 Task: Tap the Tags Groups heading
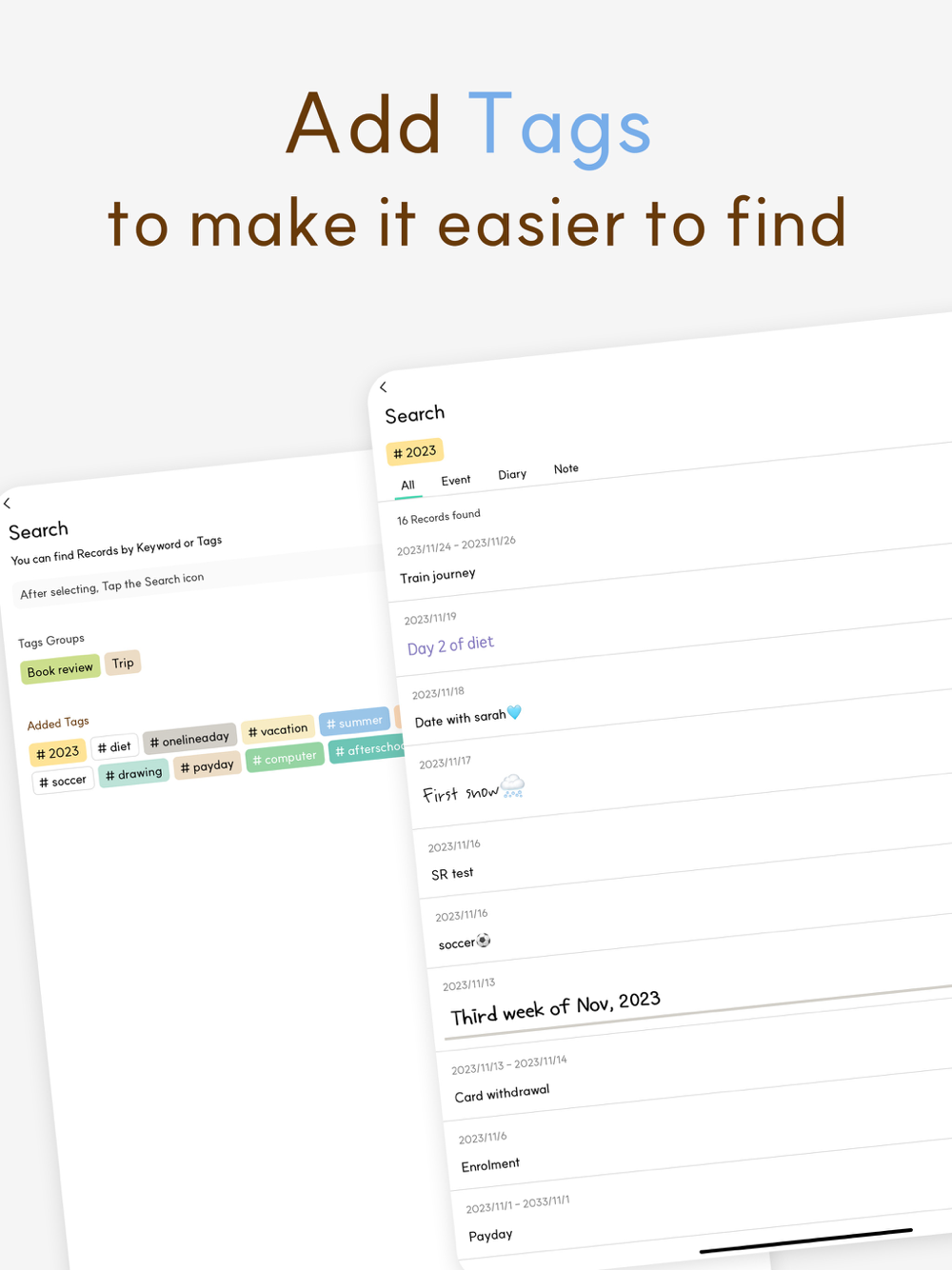coord(51,642)
